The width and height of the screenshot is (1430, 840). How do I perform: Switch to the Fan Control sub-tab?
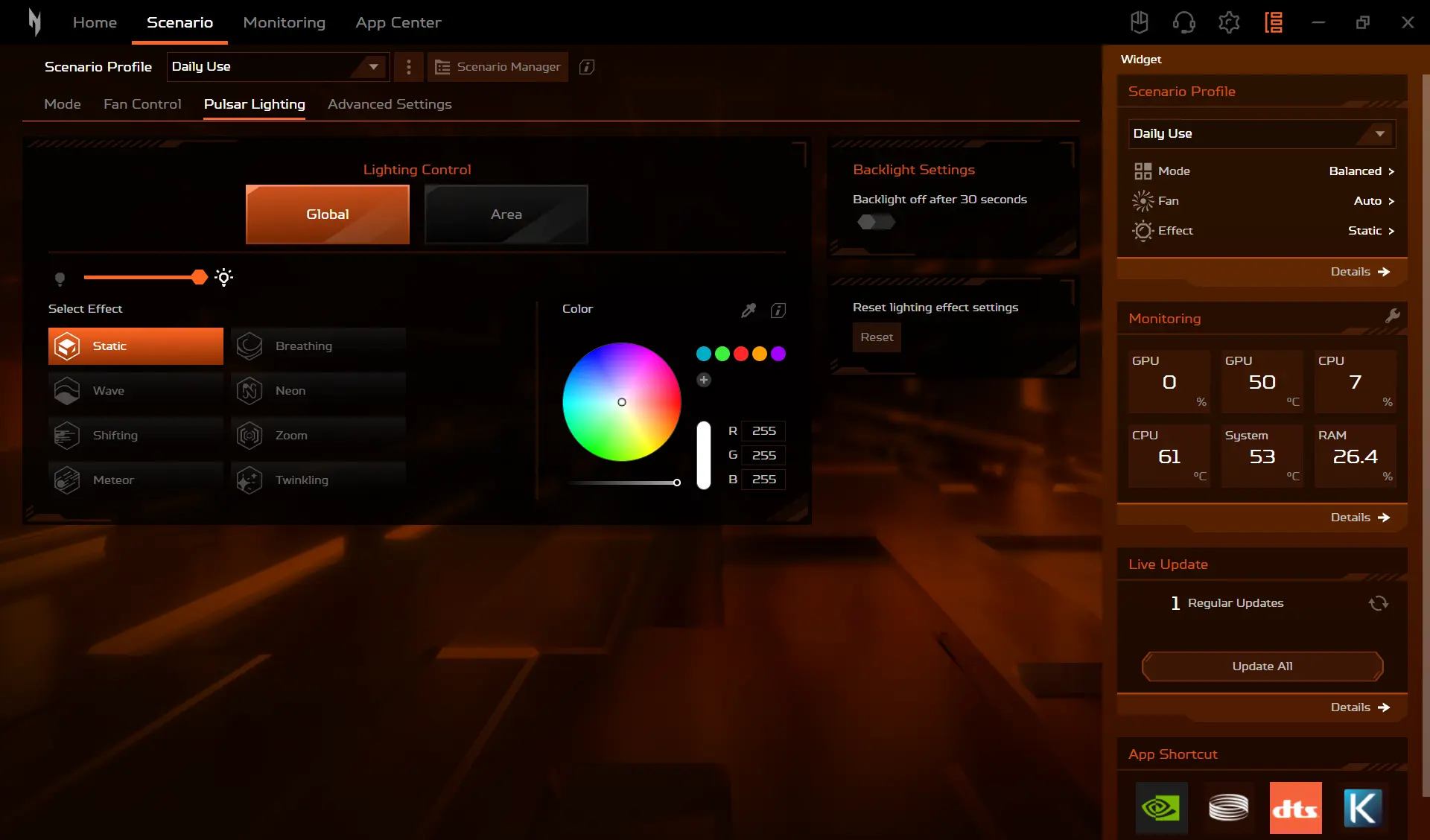coord(142,104)
